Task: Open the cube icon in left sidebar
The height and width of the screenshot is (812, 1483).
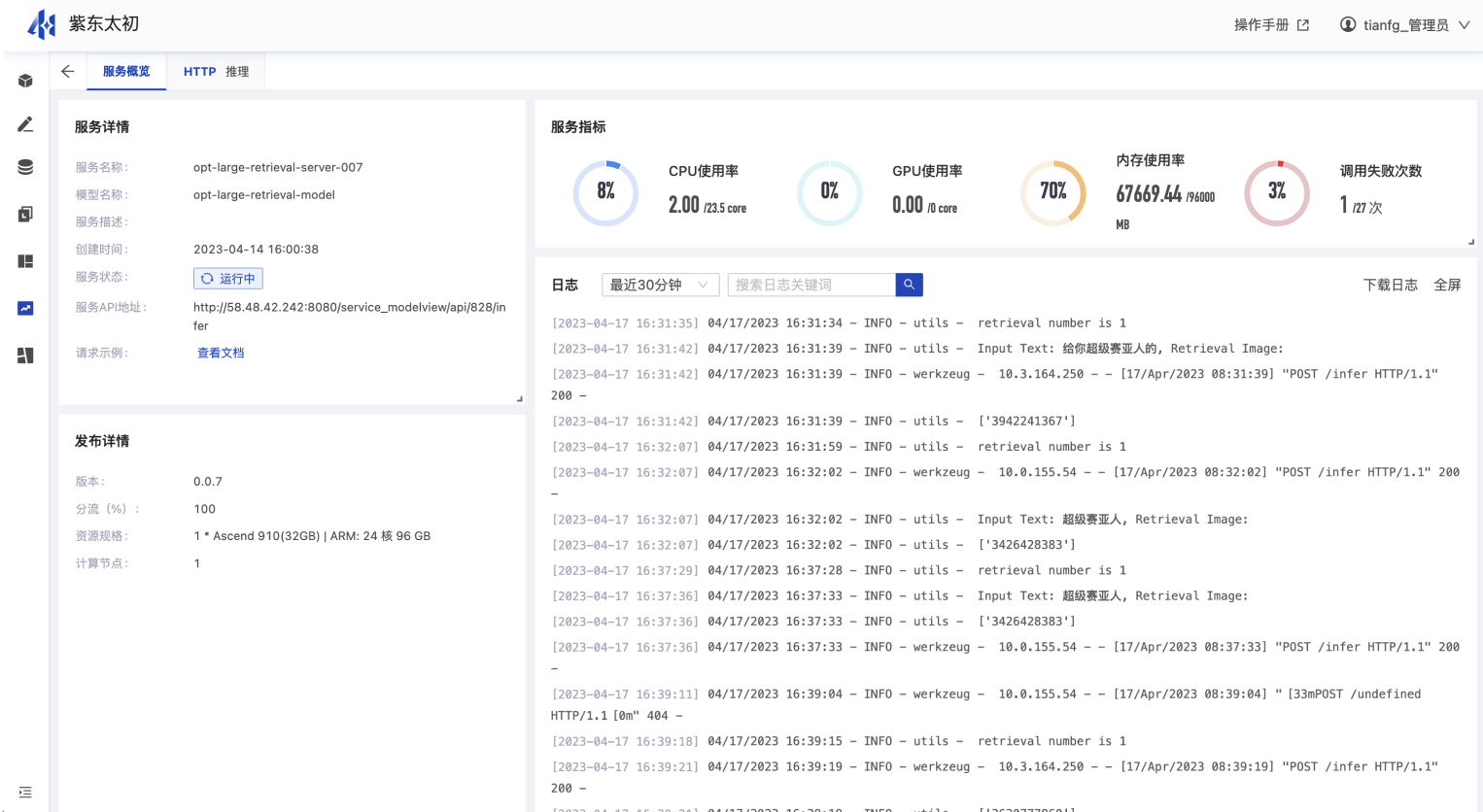Action: [25, 81]
